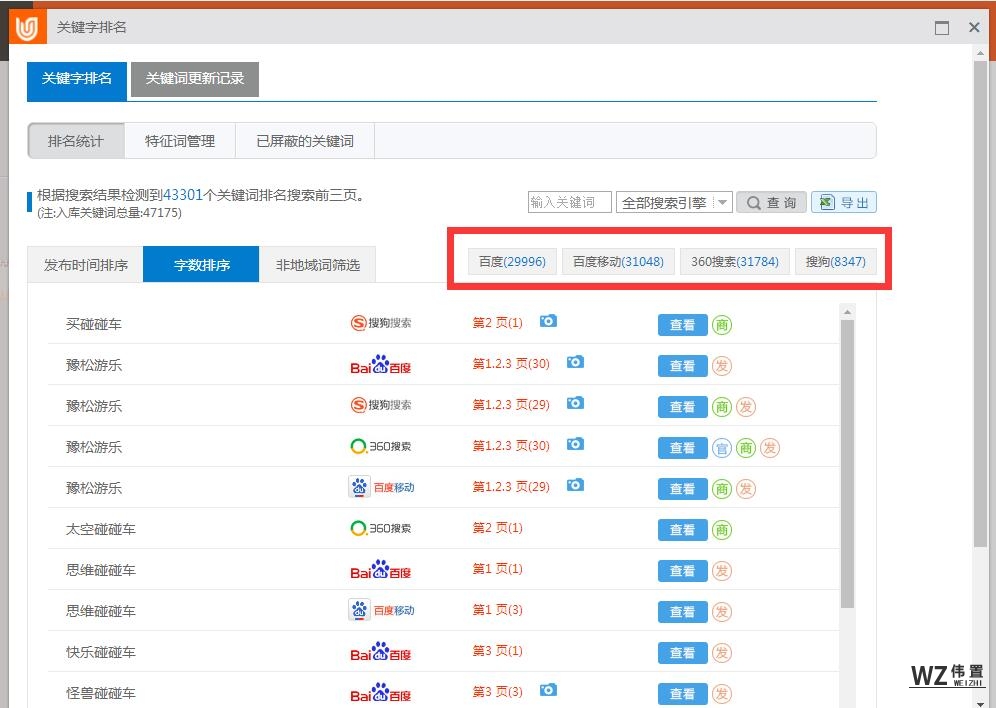Sort by 发布时间排序

[x=86, y=265]
